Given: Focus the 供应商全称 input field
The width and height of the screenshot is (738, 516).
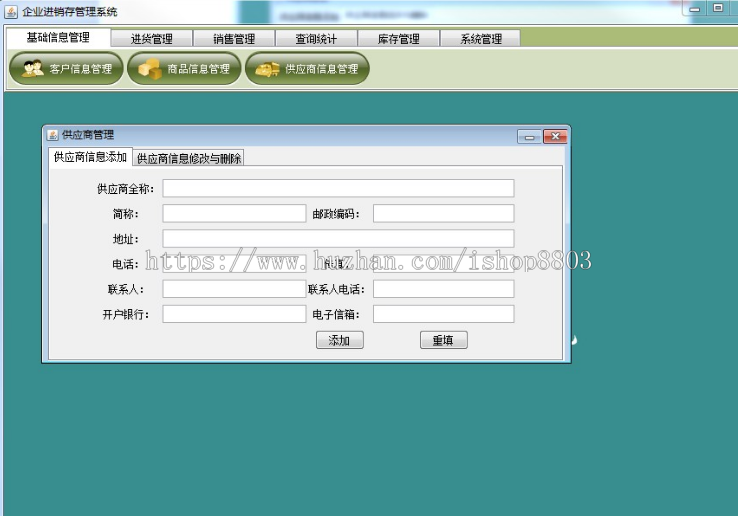Looking at the screenshot, I should (x=338, y=188).
